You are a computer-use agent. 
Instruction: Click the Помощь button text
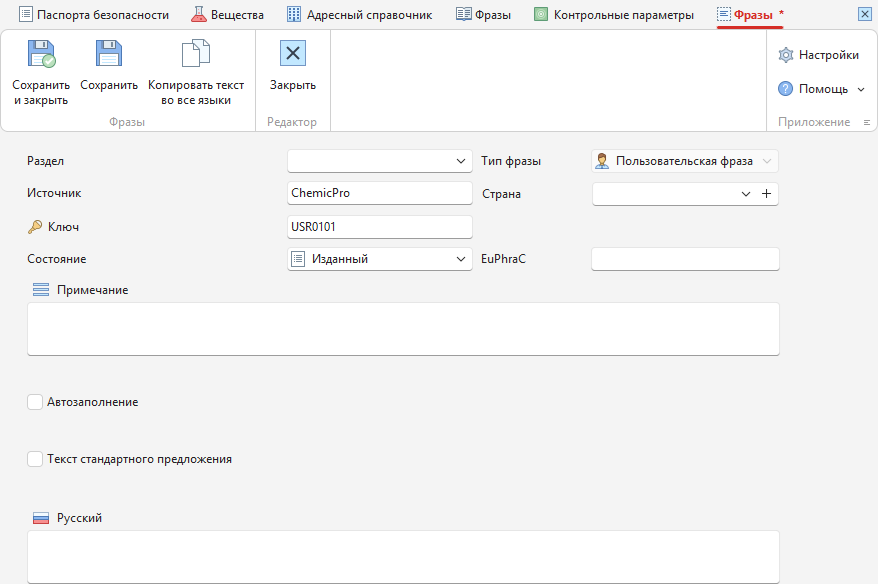pos(823,89)
